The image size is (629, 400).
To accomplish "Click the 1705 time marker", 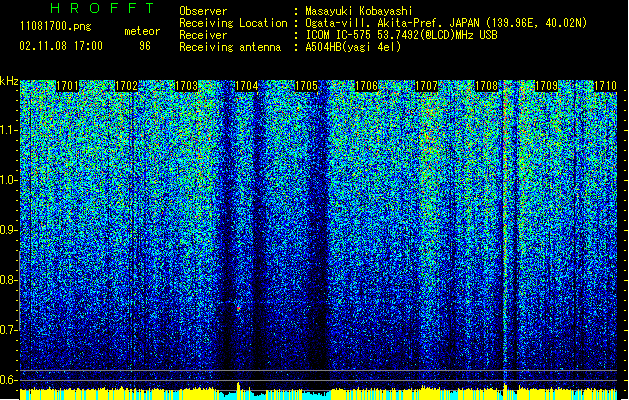I will [x=306, y=86].
